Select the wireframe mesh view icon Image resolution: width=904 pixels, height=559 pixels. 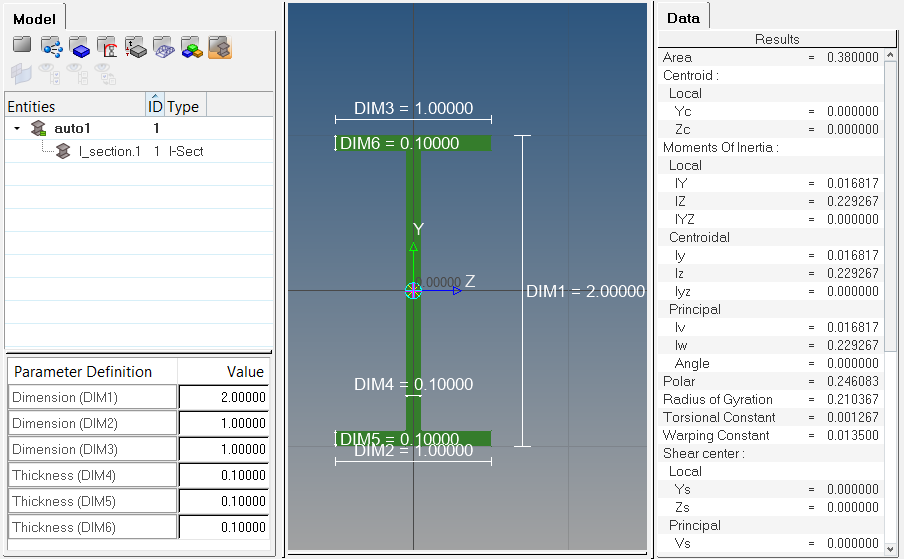point(164,46)
